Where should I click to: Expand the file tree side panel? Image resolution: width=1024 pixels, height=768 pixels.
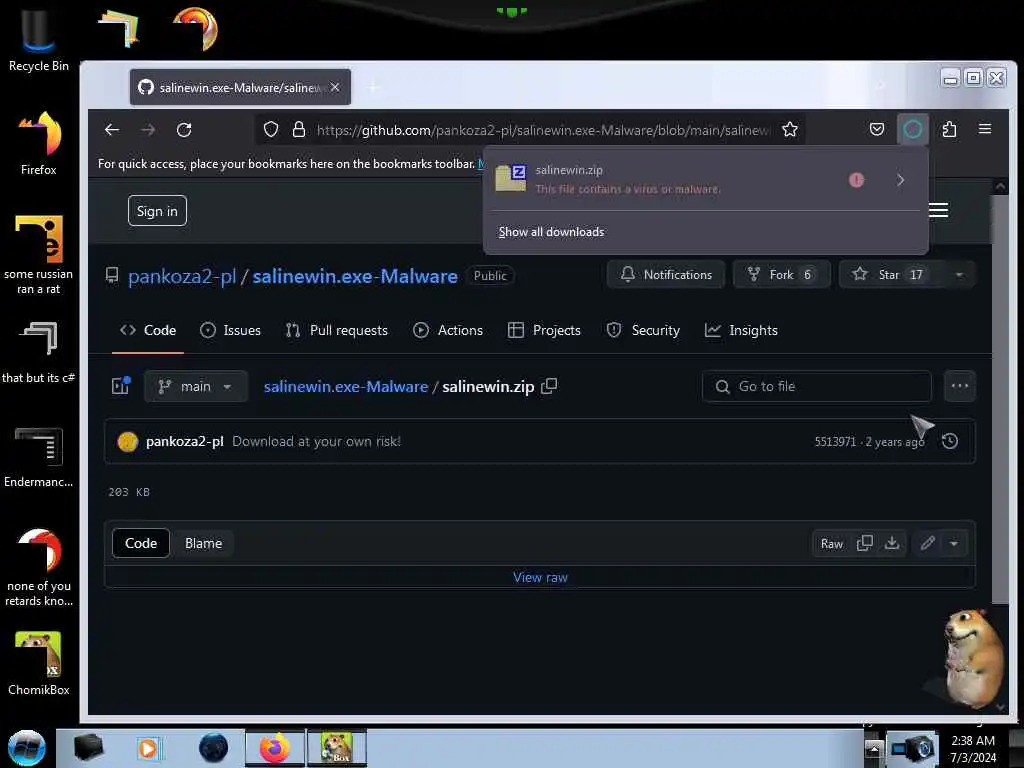pyautogui.click(x=121, y=386)
